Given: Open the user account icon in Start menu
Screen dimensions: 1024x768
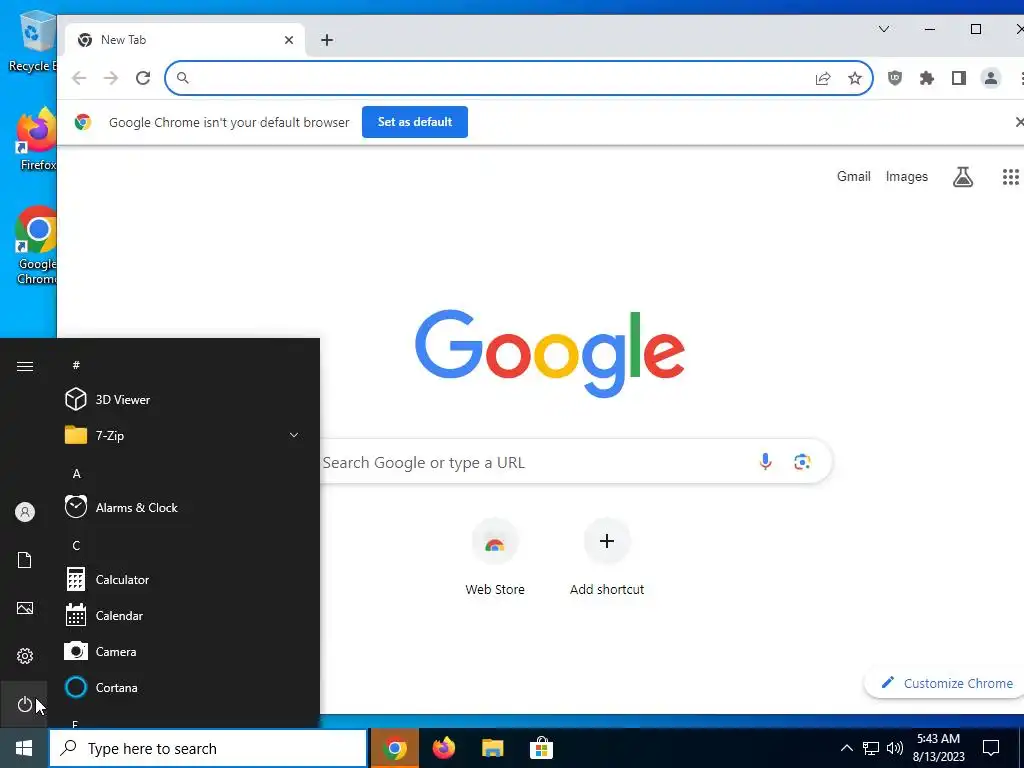Looking at the screenshot, I should click(x=25, y=512).
